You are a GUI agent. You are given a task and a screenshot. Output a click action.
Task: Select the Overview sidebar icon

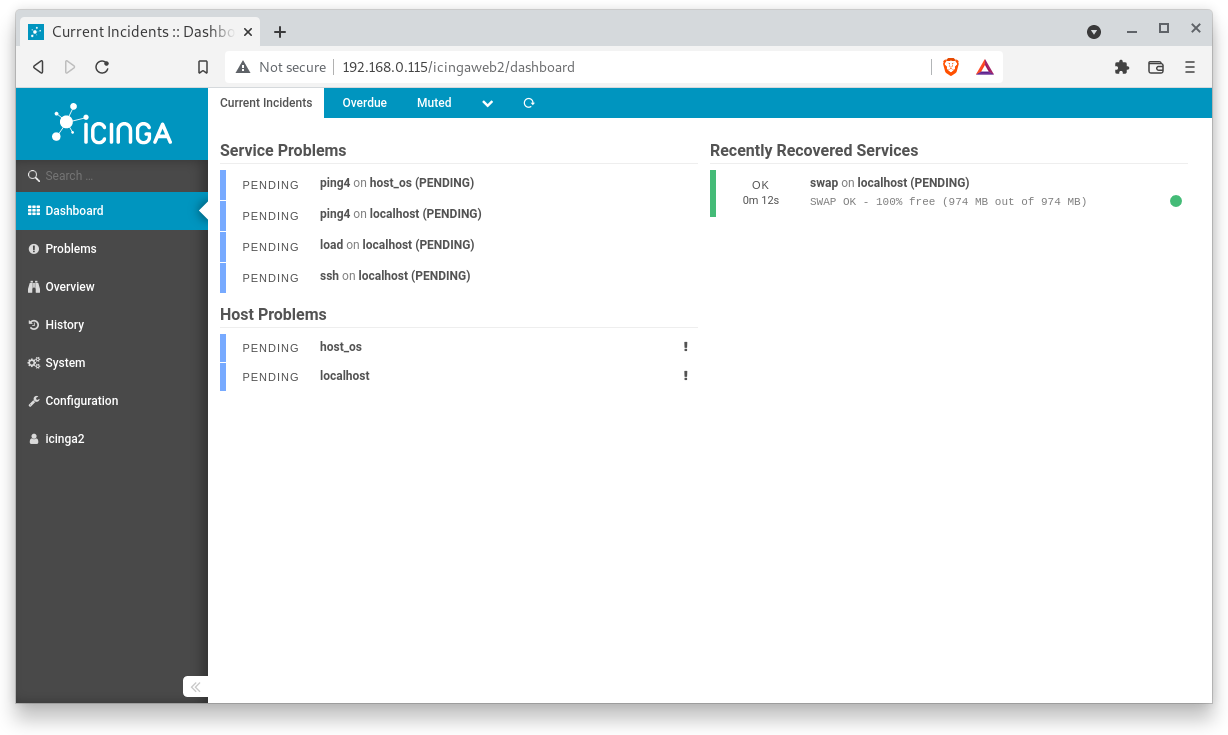pos(70,286)
